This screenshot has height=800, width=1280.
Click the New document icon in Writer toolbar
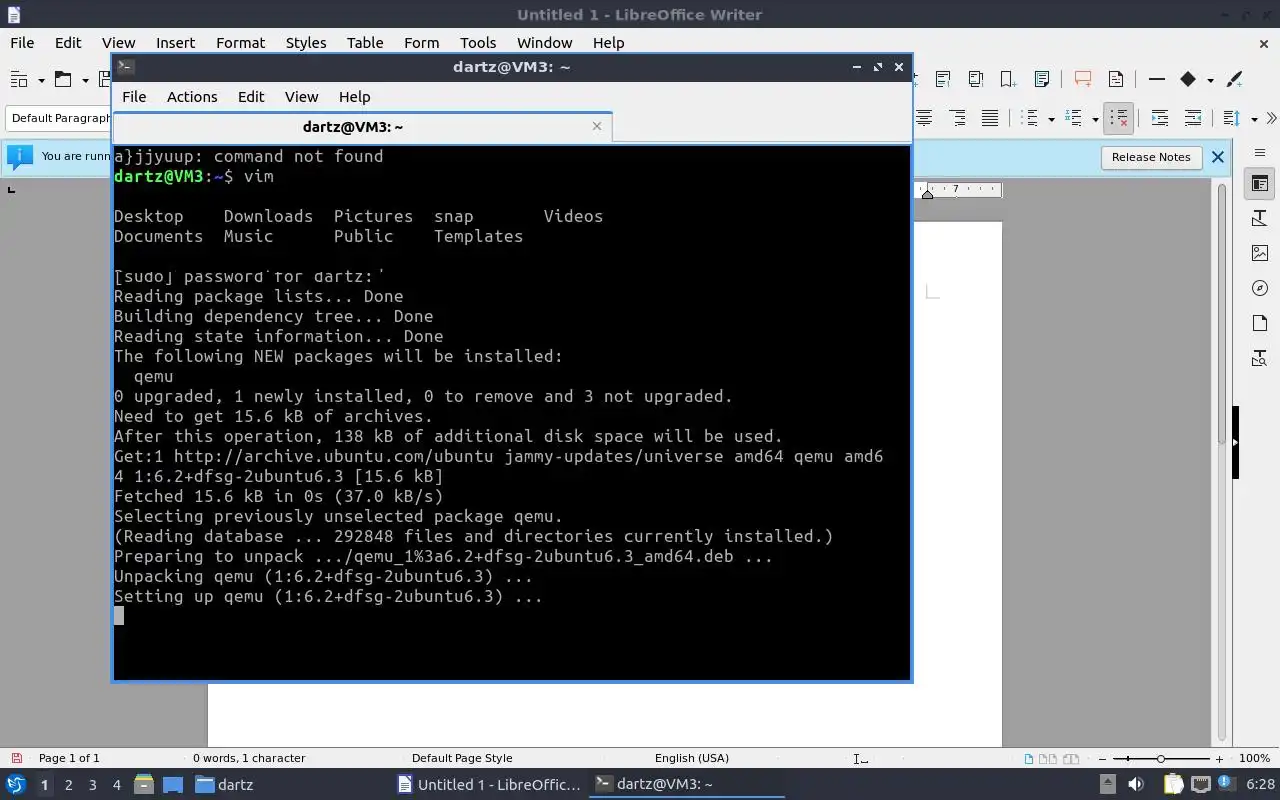[18, 79]
